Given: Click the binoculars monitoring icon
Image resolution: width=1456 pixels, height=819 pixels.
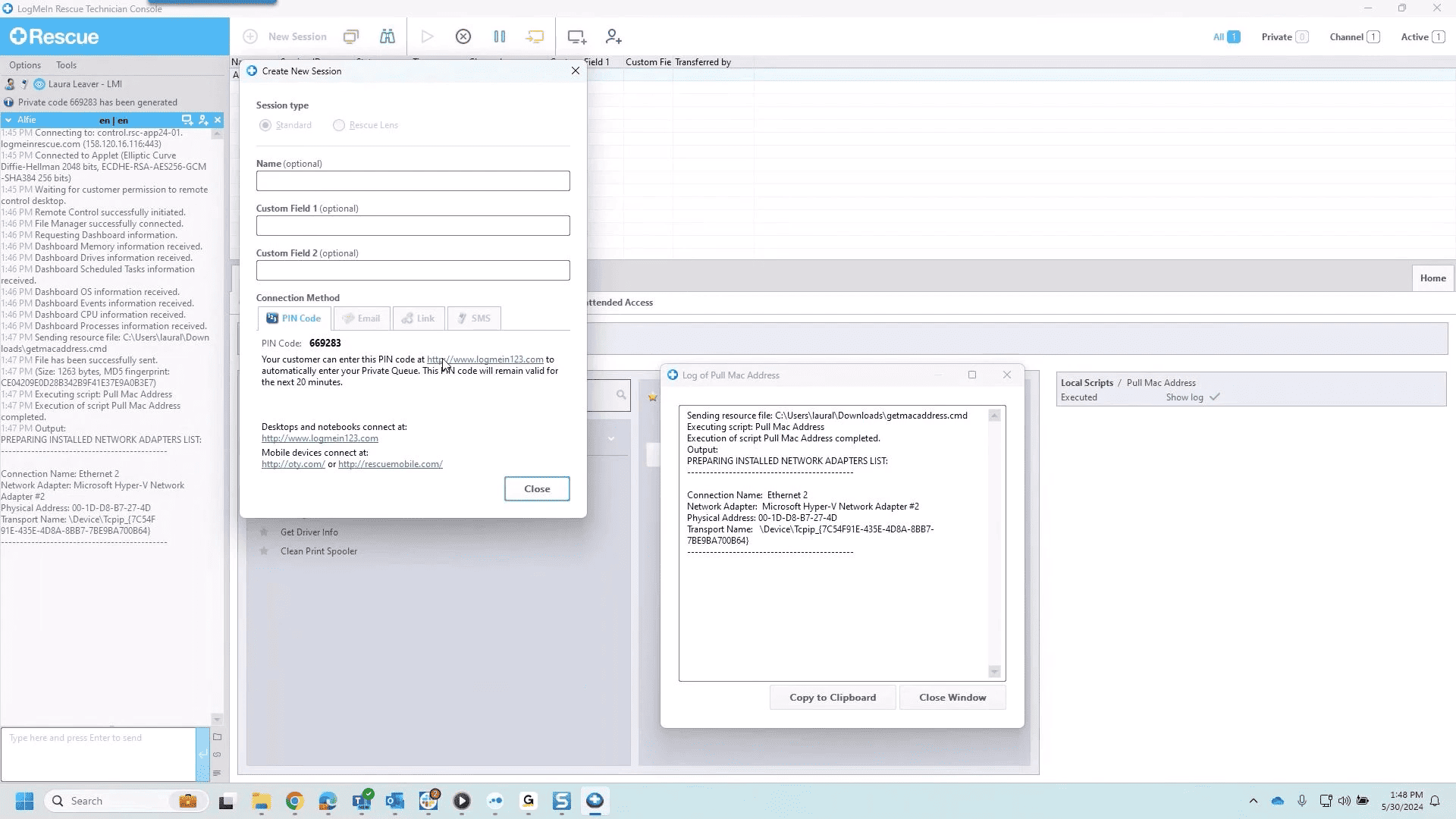Looking at the screenshot, I should pos(388,36).
